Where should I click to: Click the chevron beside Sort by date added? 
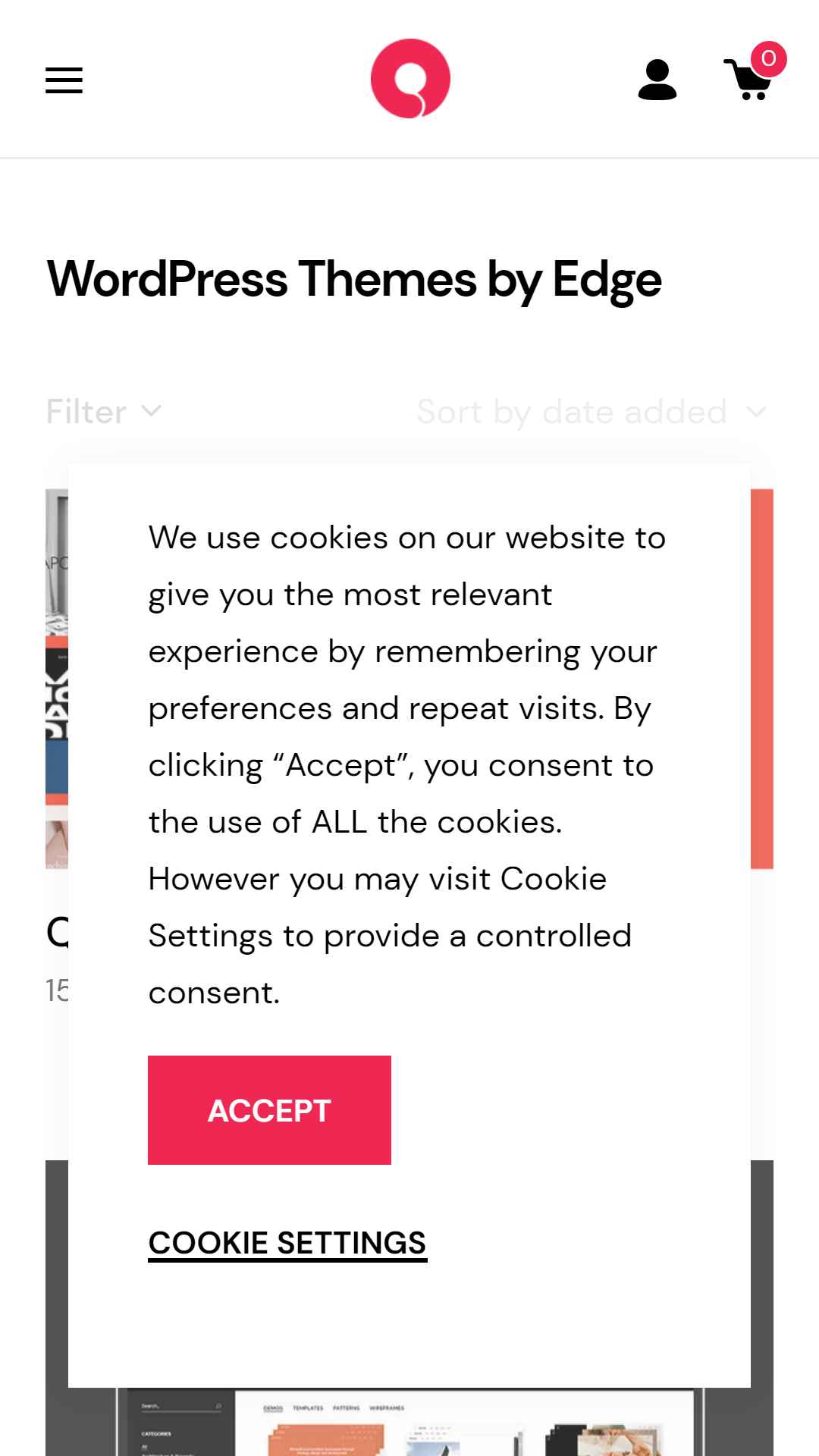(756, 412)
